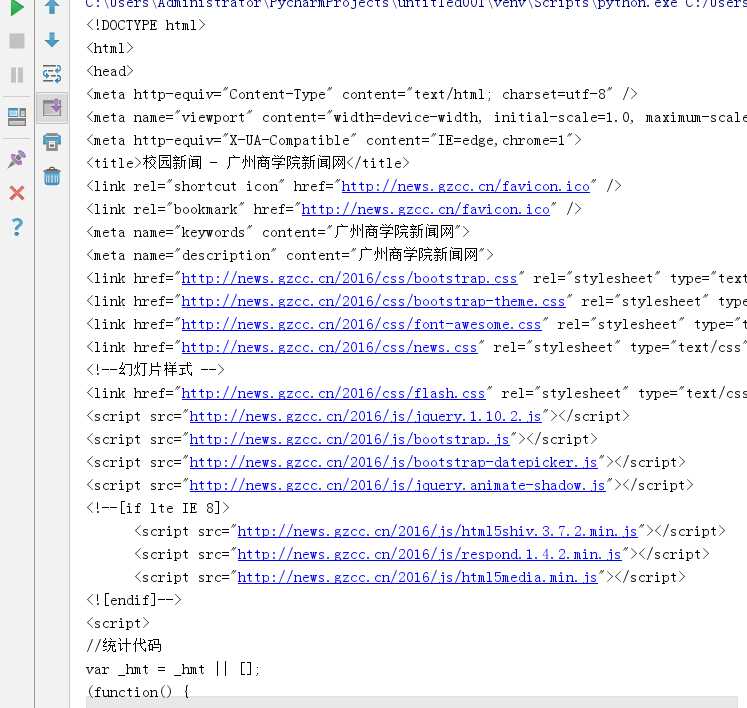Viewport: 747px width, 708px height.
Task: Click the '<!--幻灯片样式 -->' comment line
Action: [x=155, y=370]
